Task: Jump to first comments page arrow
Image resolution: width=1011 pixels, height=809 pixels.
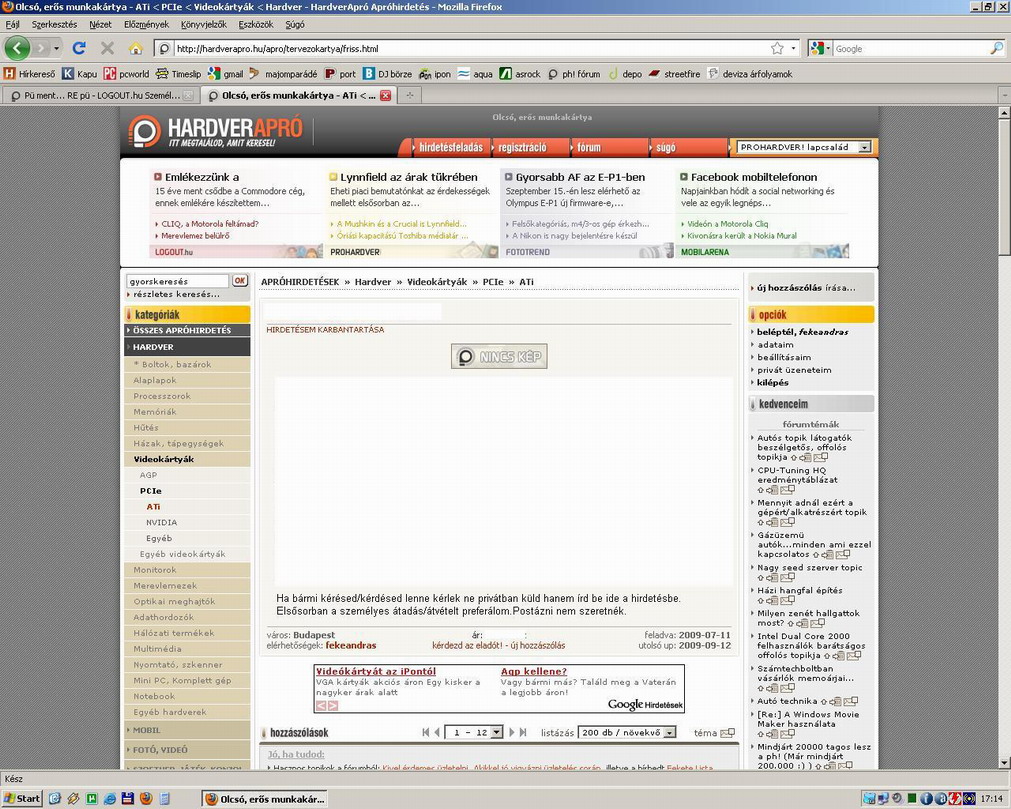Action: (x=426, y=732)
